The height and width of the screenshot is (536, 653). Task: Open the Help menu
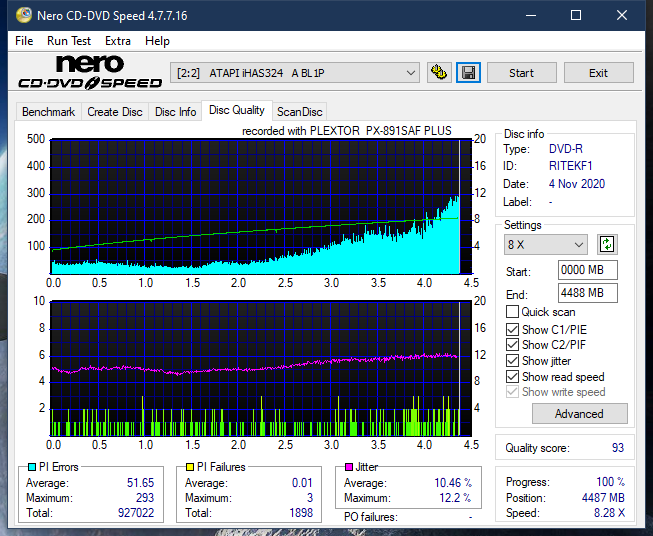point(157,41)
